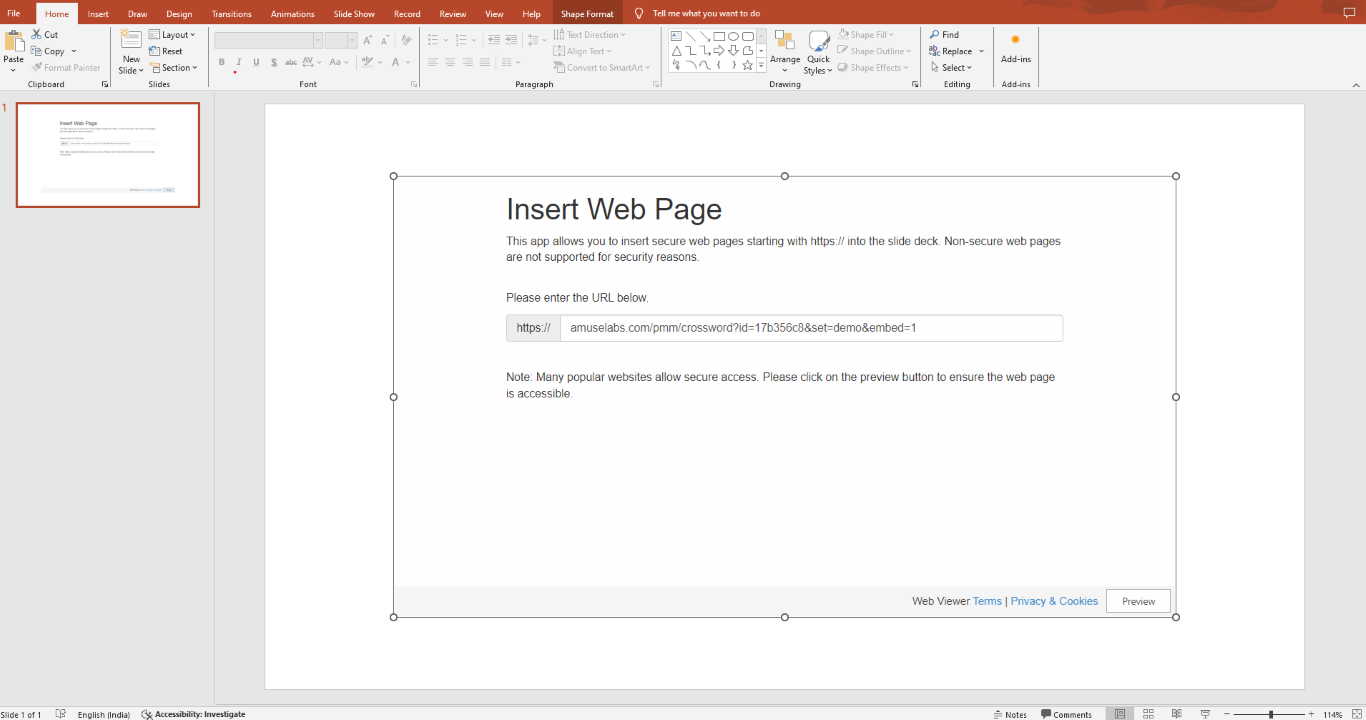Click the Find command

pyautogui.click(x=944, y=34)
